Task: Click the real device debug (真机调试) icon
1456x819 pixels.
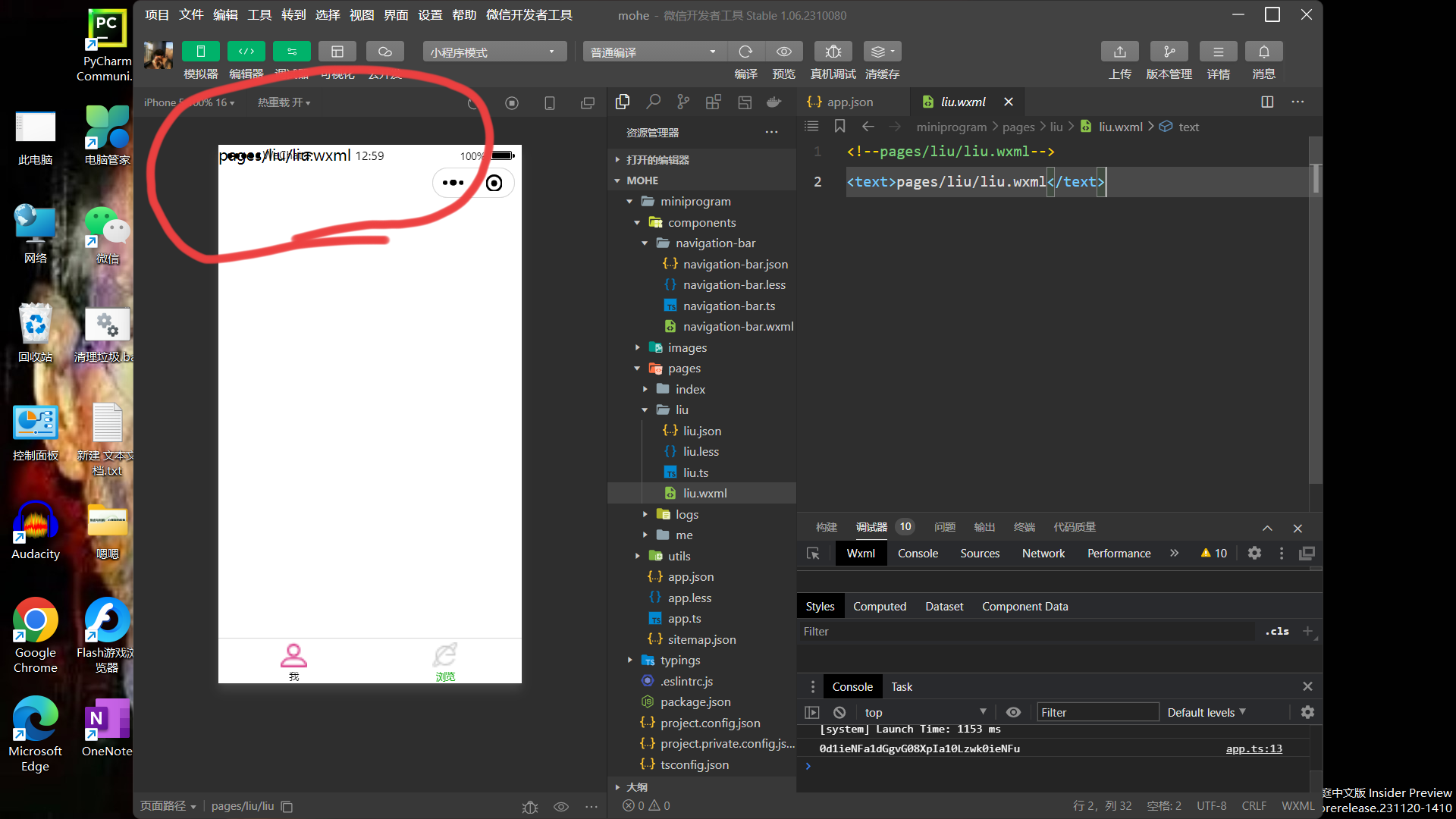Action: pos(833,52)
